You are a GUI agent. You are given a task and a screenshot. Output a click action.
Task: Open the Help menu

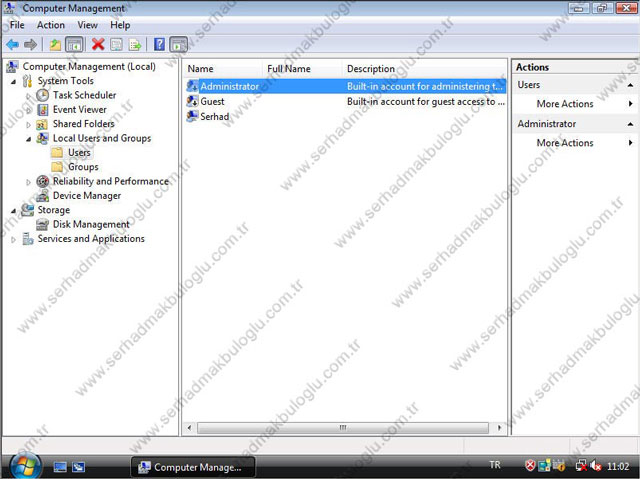point(120,25)
